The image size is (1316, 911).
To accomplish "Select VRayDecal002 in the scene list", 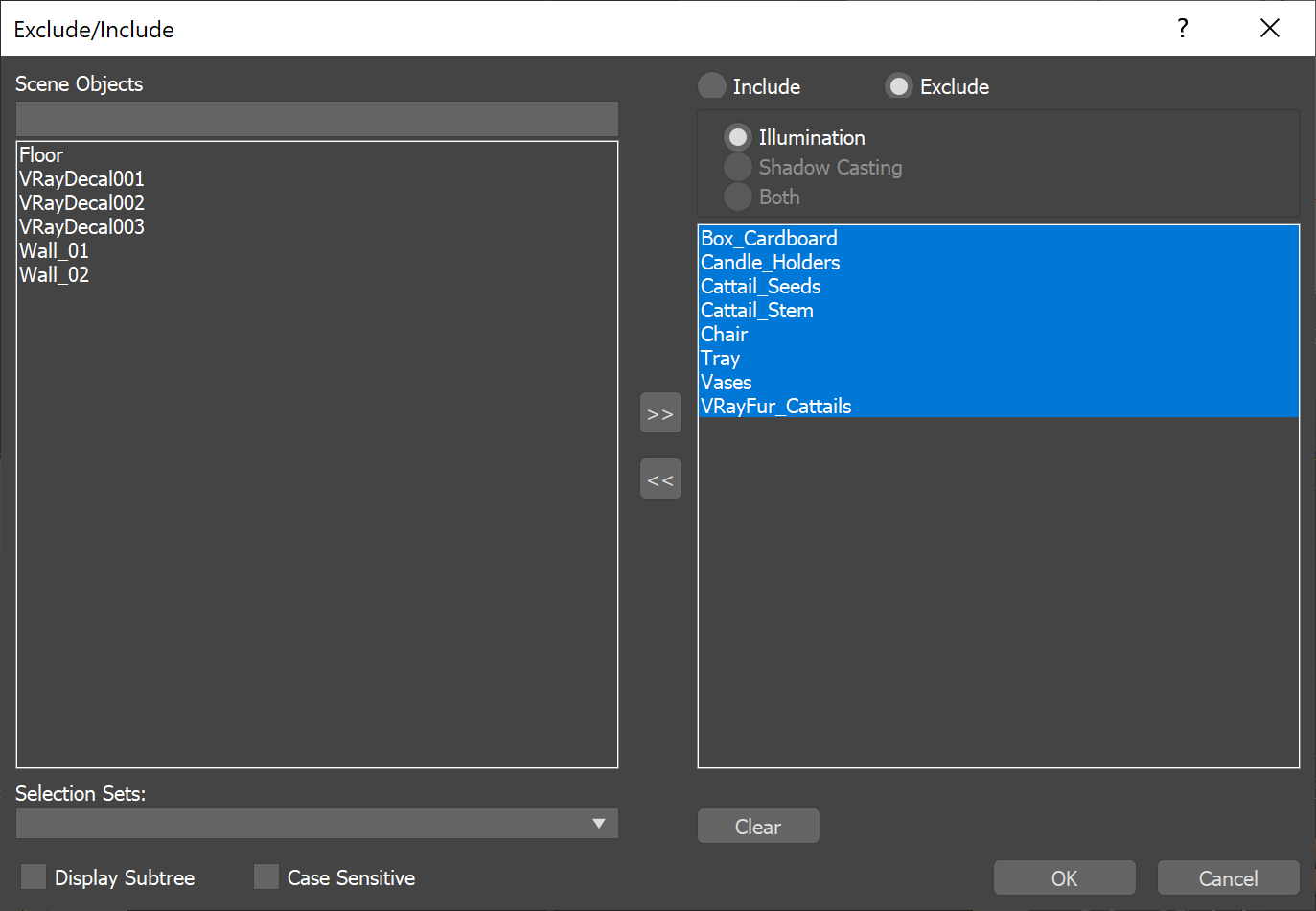I will (81, 203).
